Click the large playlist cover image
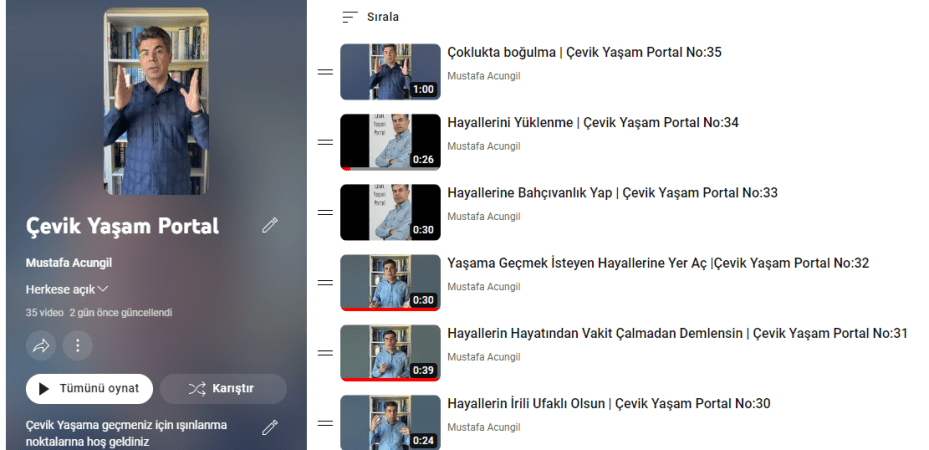The image size is (929, 450). (x=156, y=102)
